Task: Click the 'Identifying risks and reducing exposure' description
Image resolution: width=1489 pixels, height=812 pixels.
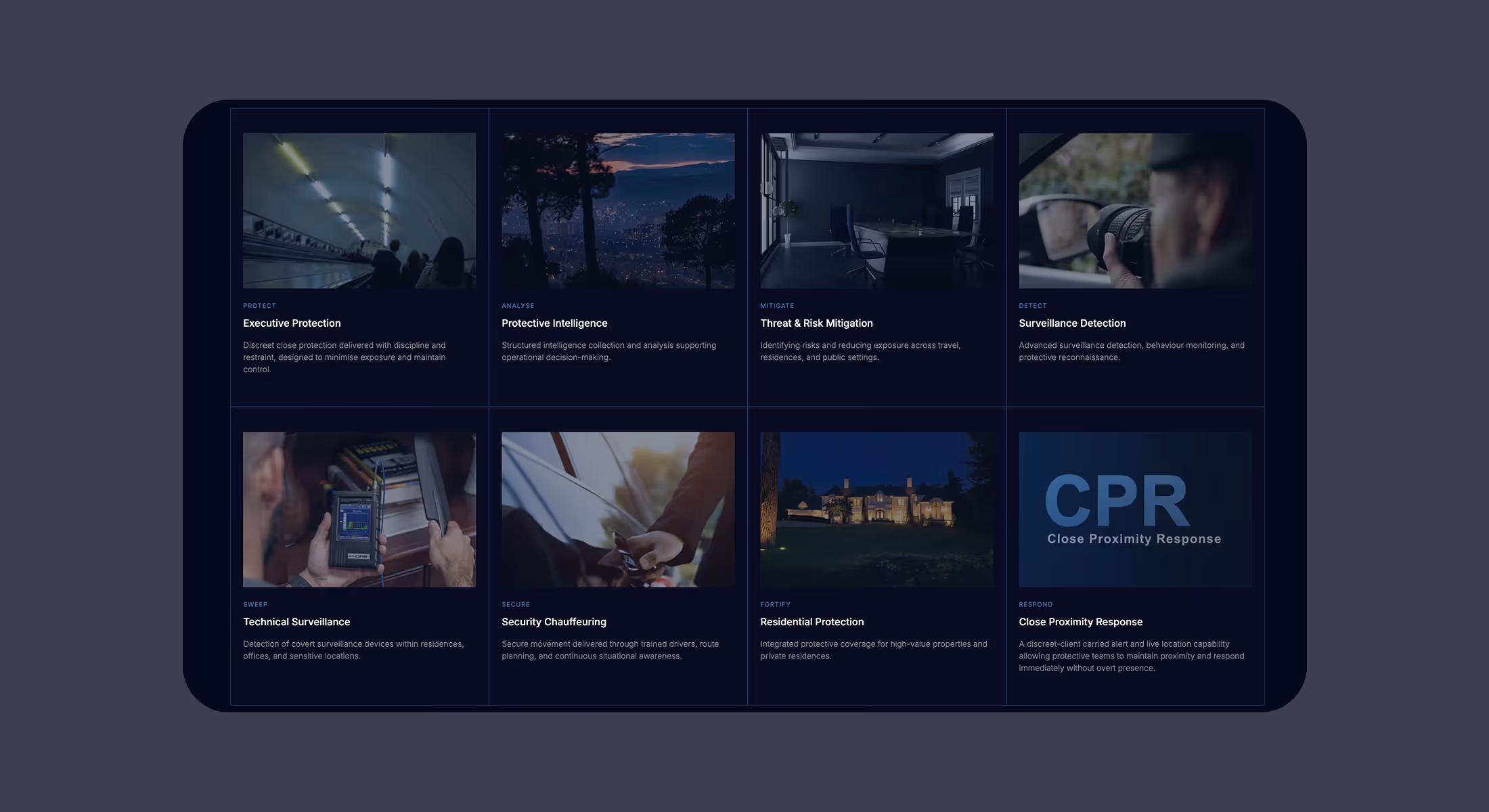Action: [860, 351]
